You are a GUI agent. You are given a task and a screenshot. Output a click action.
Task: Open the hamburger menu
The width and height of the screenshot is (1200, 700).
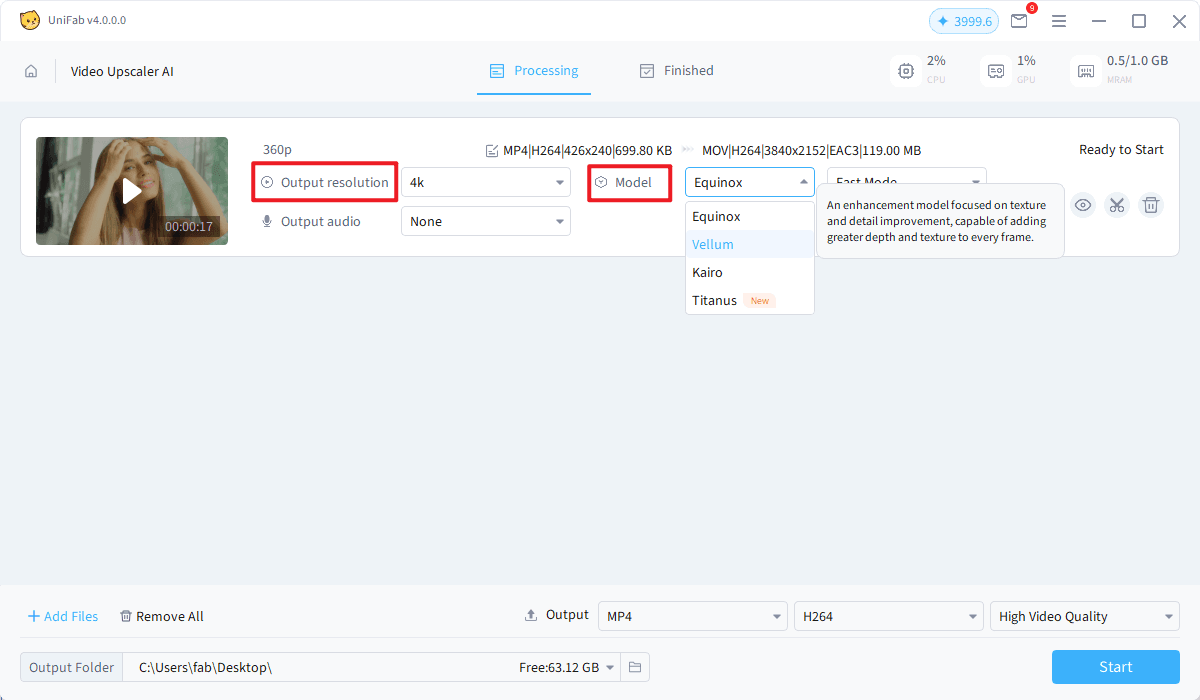pyautogui.click(x=1059, y=20)
